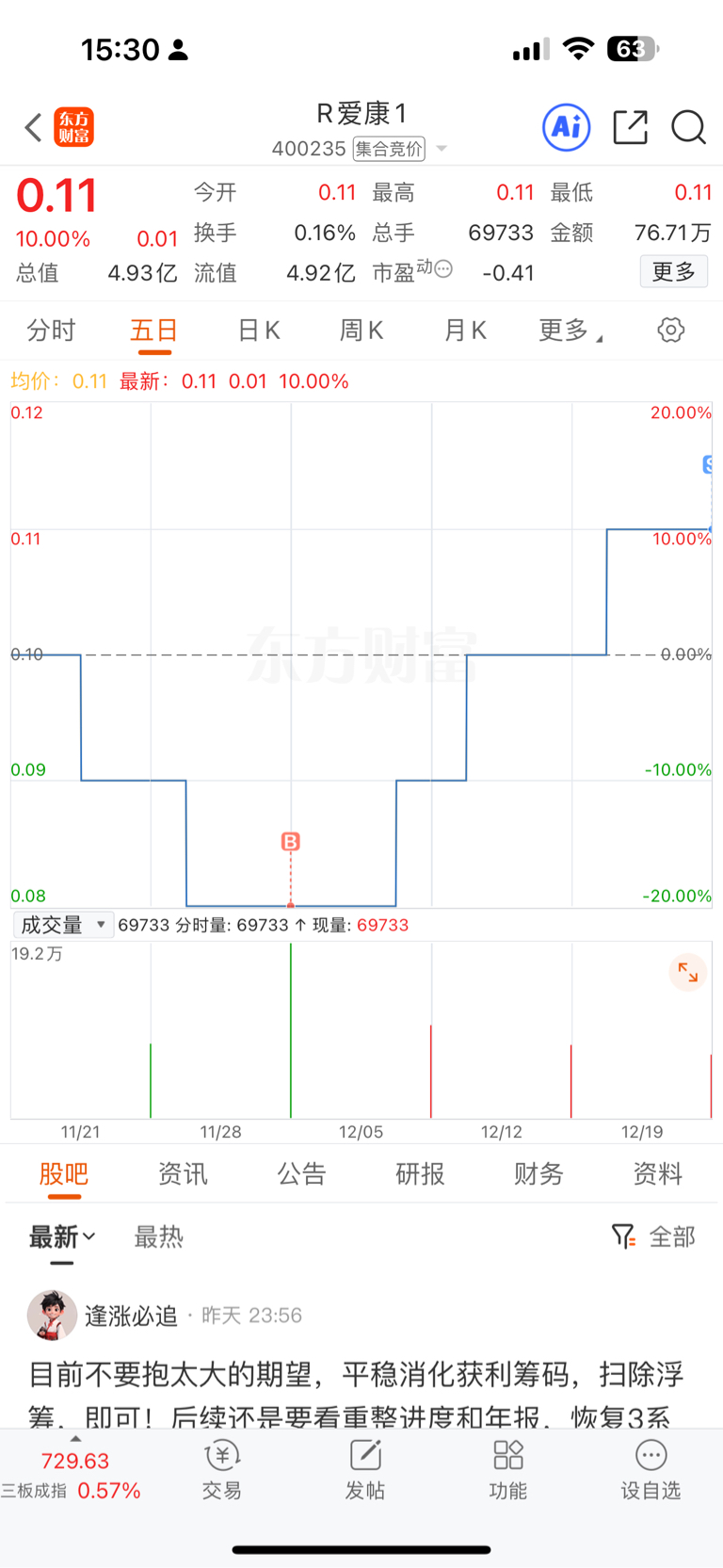This screenshot has width=723, height=1568.
Task: Tap the 更多 quote details button
Action: point(673,272)
